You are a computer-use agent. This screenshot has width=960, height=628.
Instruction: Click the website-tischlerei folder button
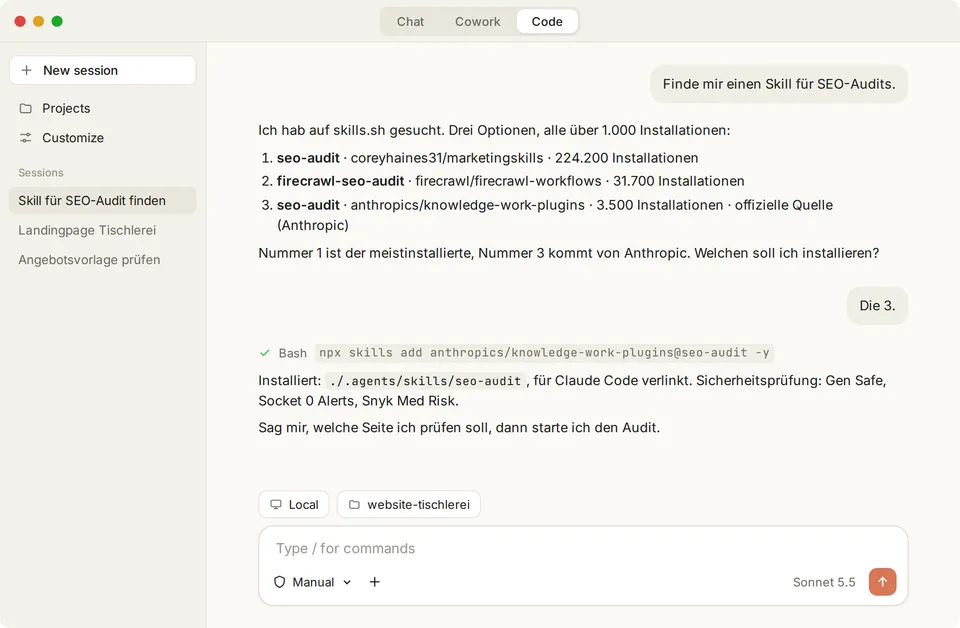(x=409, y=504)
